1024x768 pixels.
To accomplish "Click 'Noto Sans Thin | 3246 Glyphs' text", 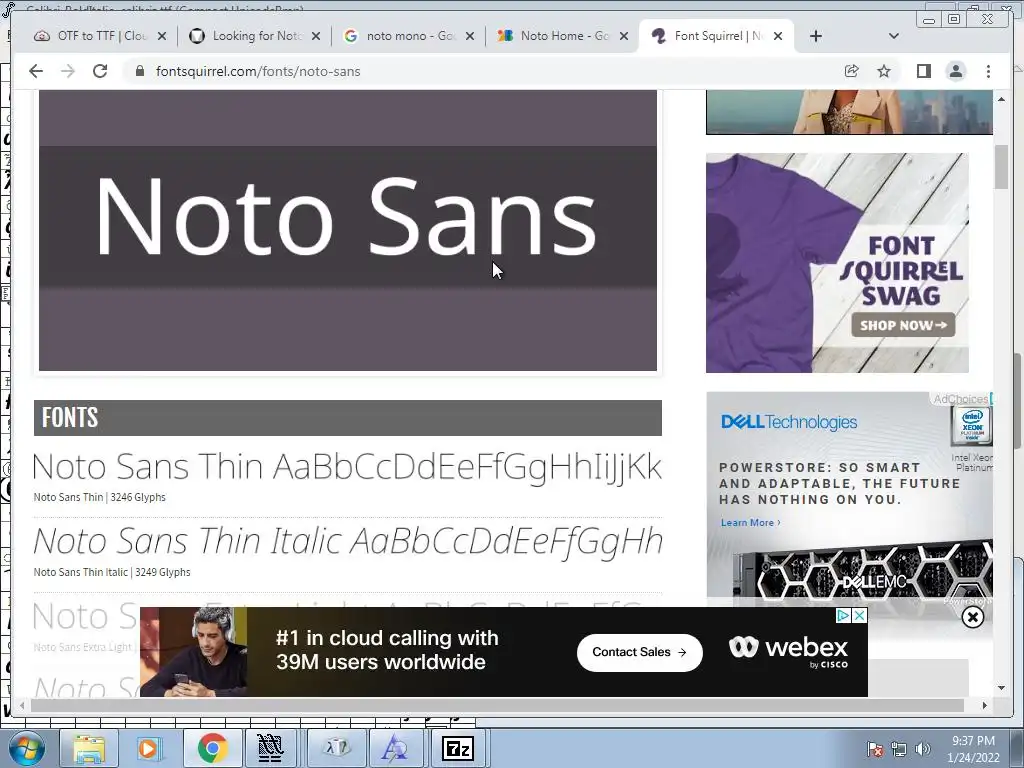I will [99, 497].
